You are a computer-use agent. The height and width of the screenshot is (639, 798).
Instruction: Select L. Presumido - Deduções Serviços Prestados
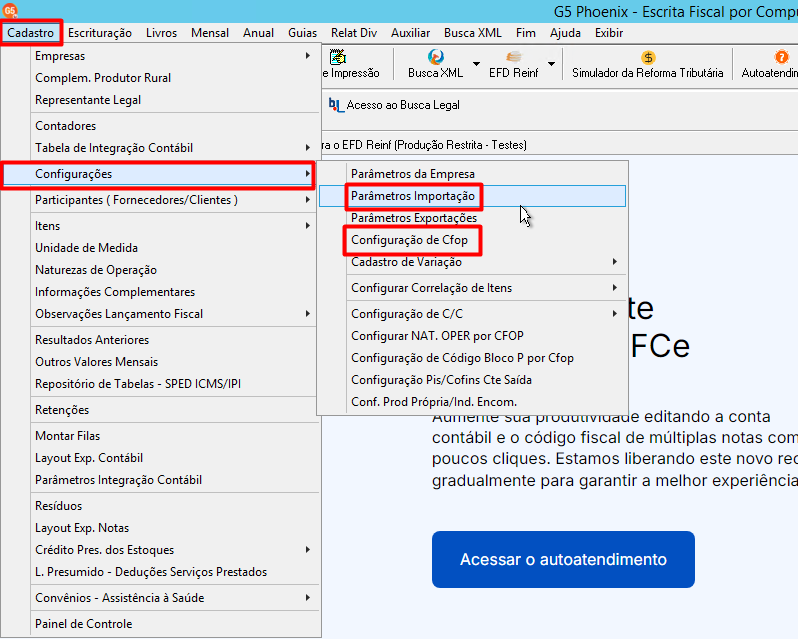pos(160,571)
